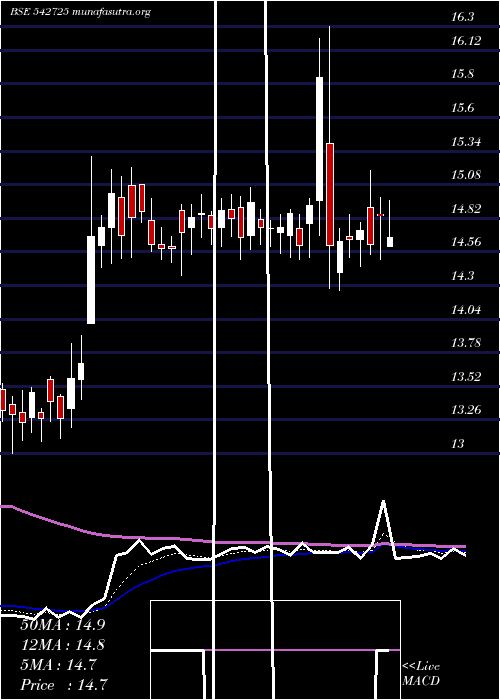Select the 5MA : 14.7 readout
The width and height of the screenshot is (500, 700).
(x=58, y=665)
